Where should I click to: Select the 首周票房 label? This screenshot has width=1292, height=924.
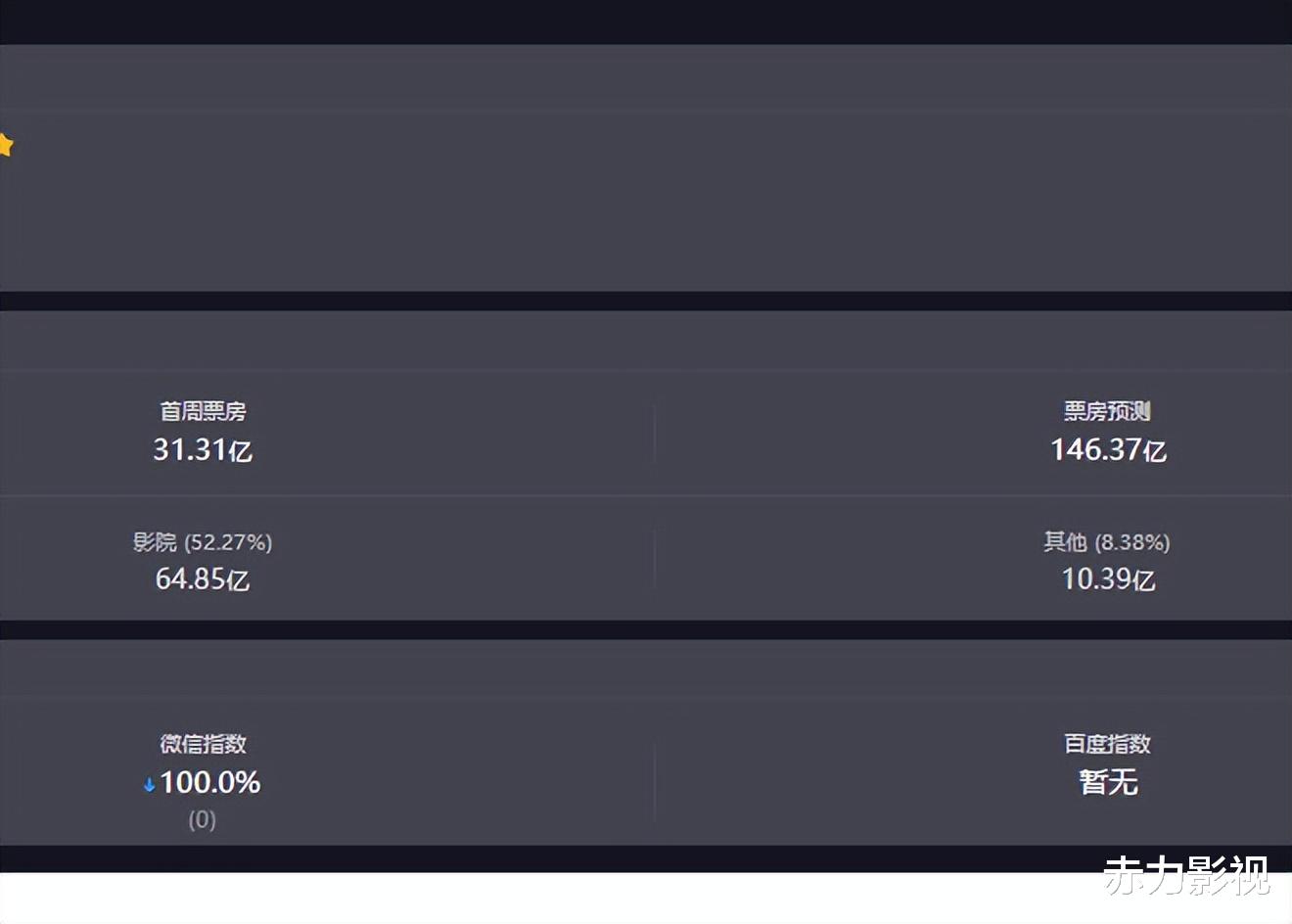tap(203, 411)
